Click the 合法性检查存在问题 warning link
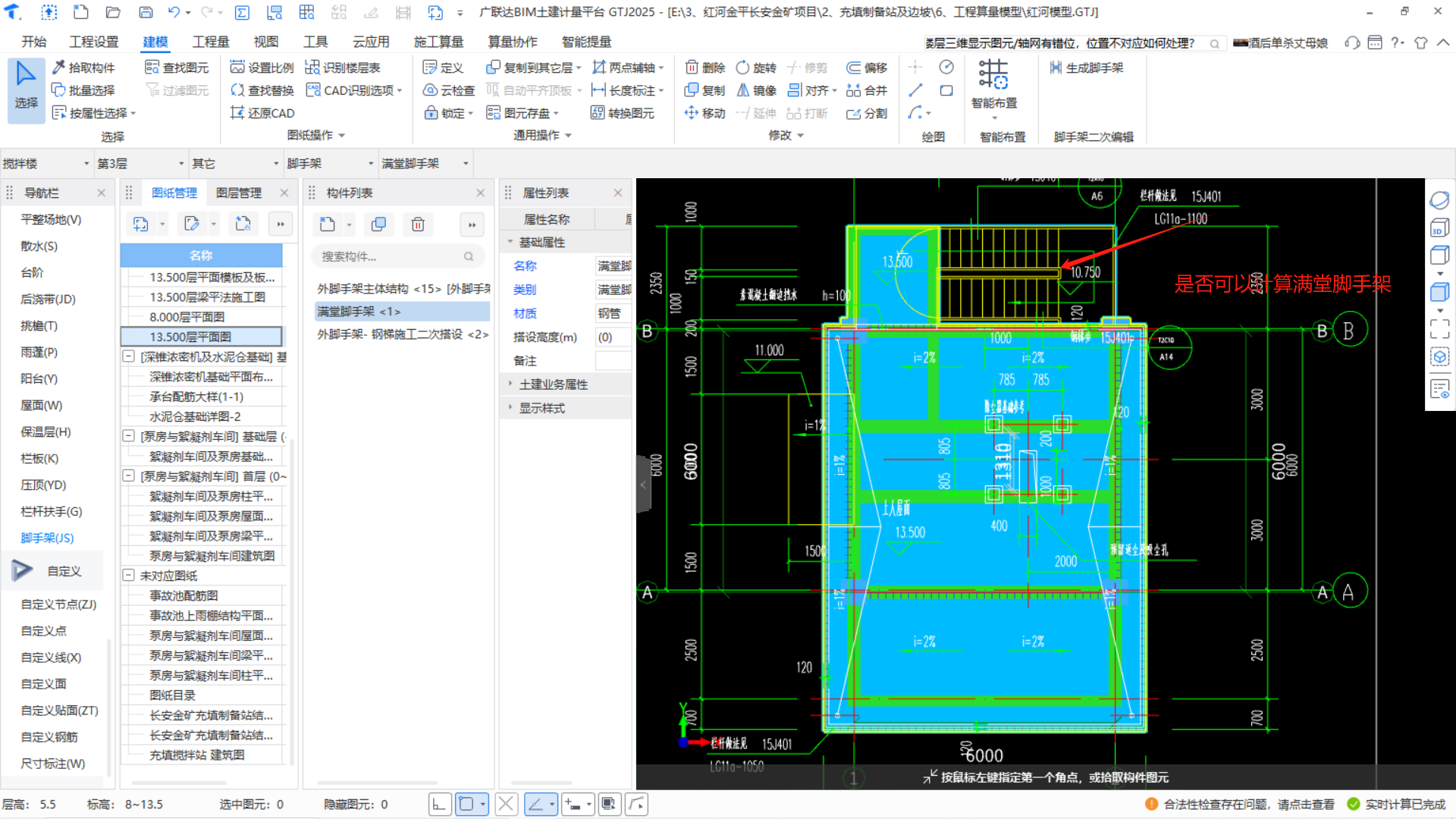The image size is (1456, 819). tap(1248, 804)
